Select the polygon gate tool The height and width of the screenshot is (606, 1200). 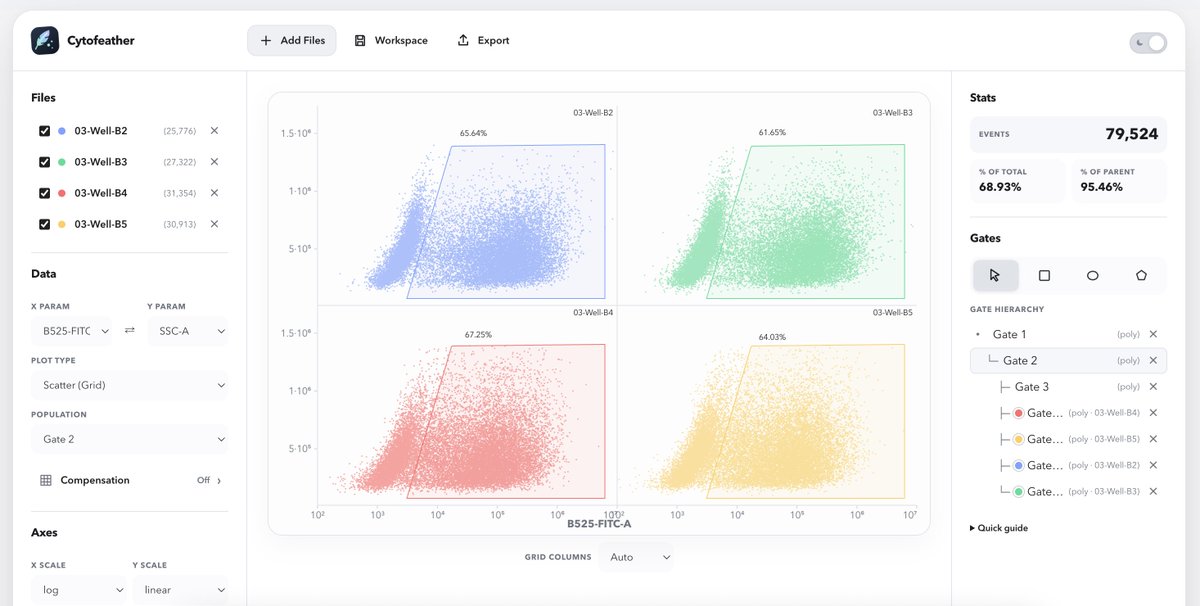(1141, 275)
